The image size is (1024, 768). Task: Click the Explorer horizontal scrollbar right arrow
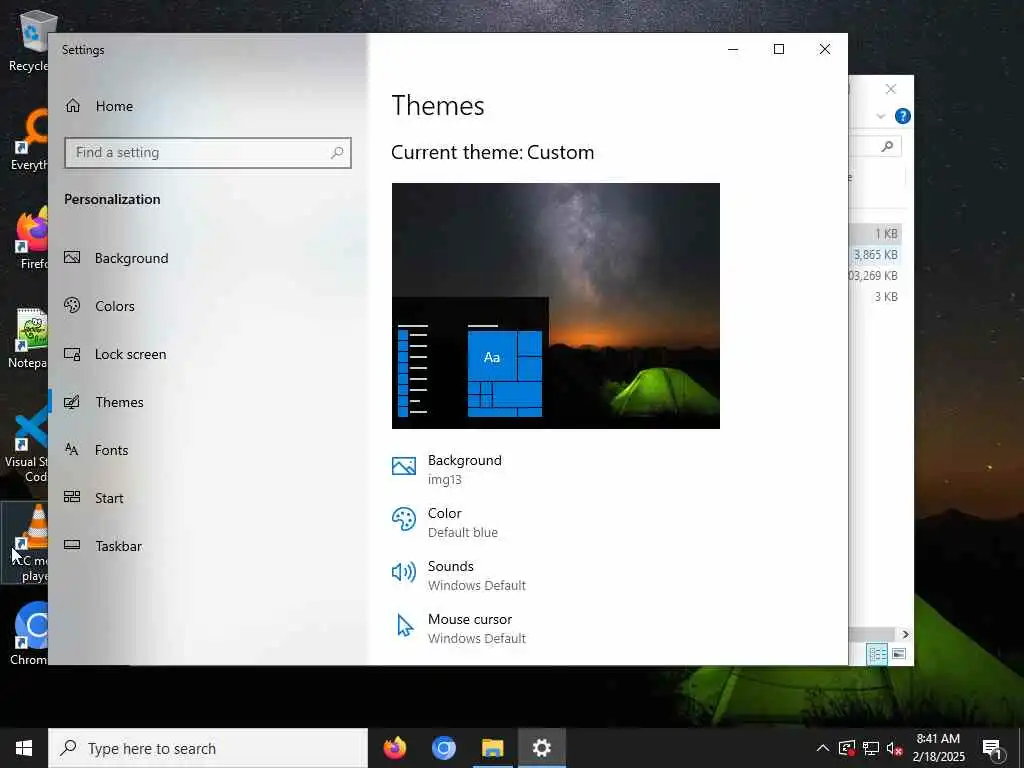click(905, 634)
